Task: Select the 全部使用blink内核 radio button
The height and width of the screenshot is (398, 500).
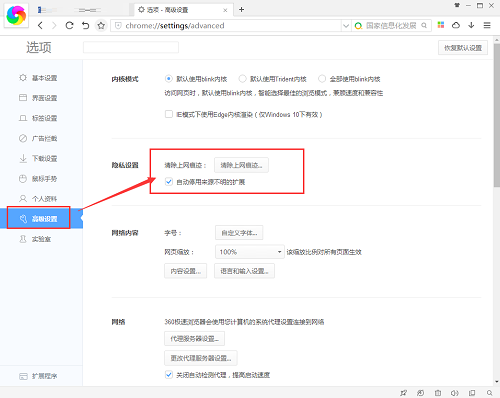Action: pos(322,79)
